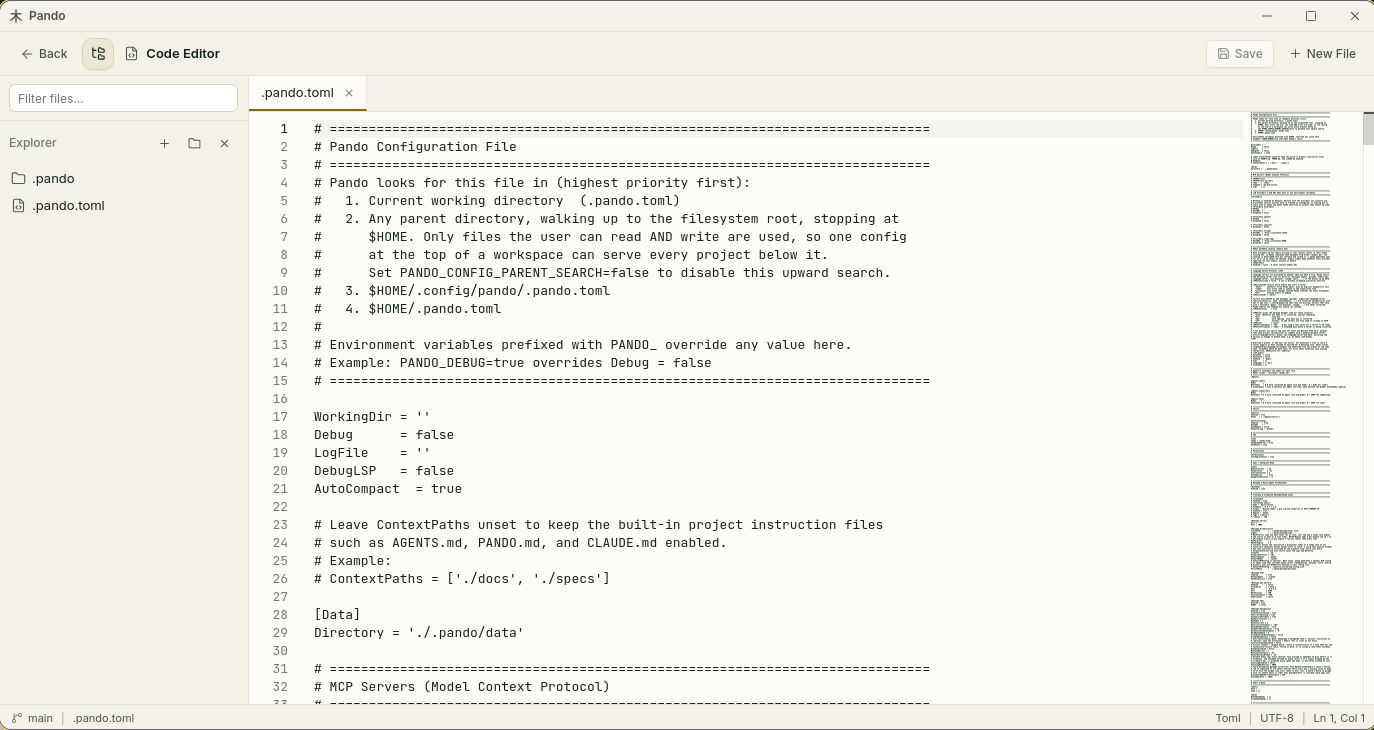Viewport: 1374px width, 730px height.
Task: Click the Pando Configuration File comment
Action: pyautogui.click(x=415, y=147)
